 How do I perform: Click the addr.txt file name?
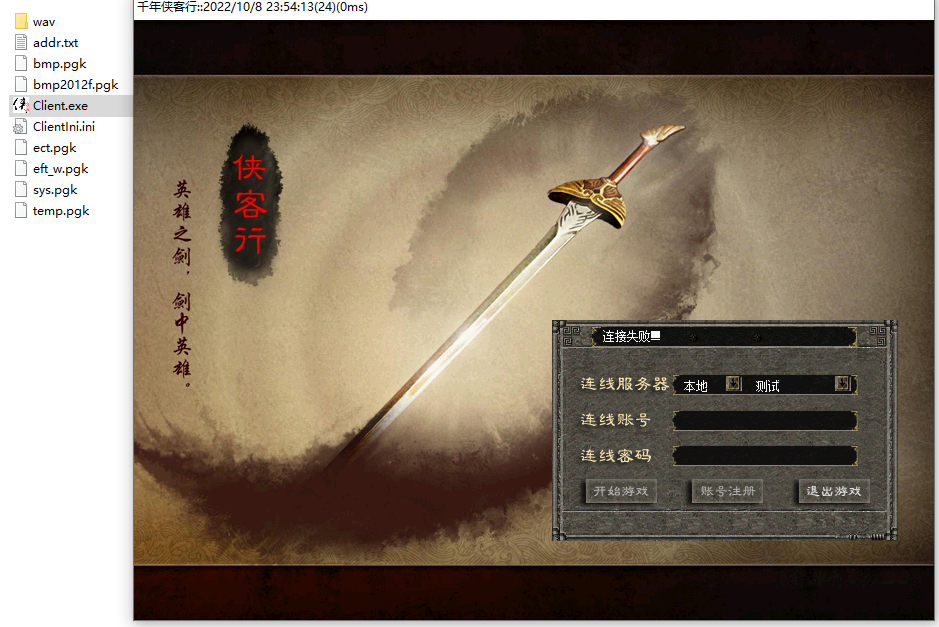click(x=56, y=43)
